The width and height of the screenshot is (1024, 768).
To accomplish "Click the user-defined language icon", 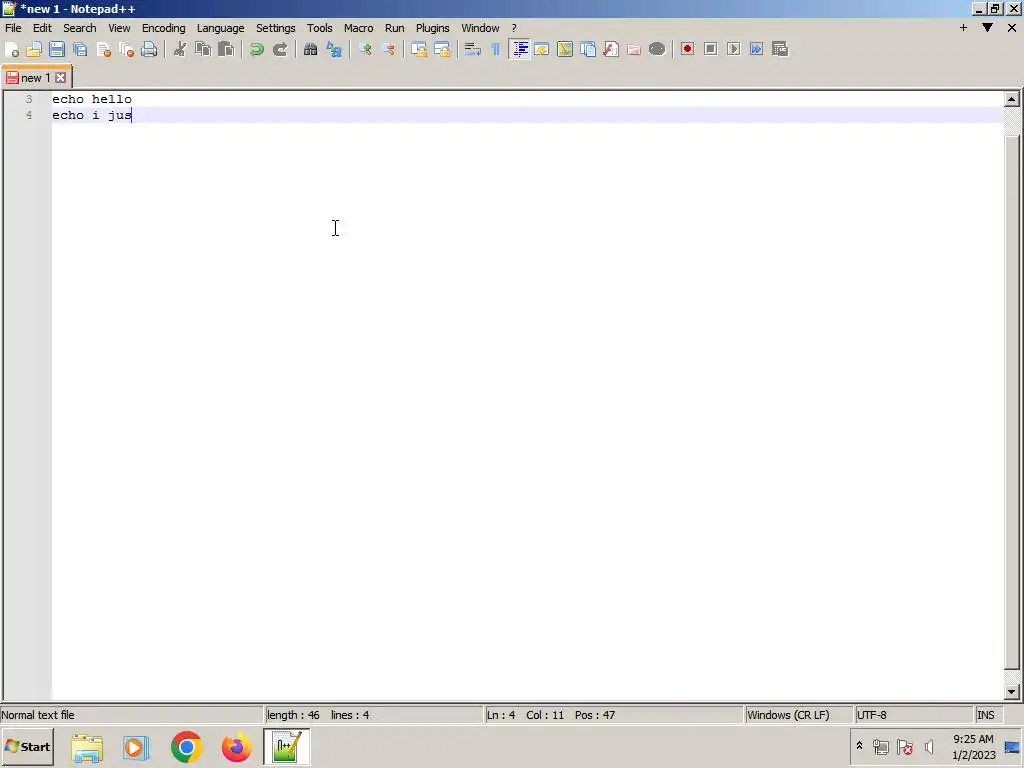I will coord(542,50).
